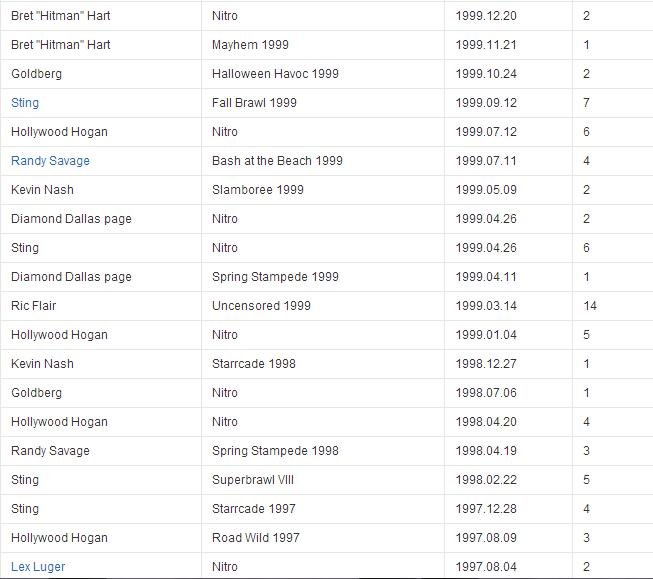Click Kevin Nash in the Slamboree row

[42, 190]
